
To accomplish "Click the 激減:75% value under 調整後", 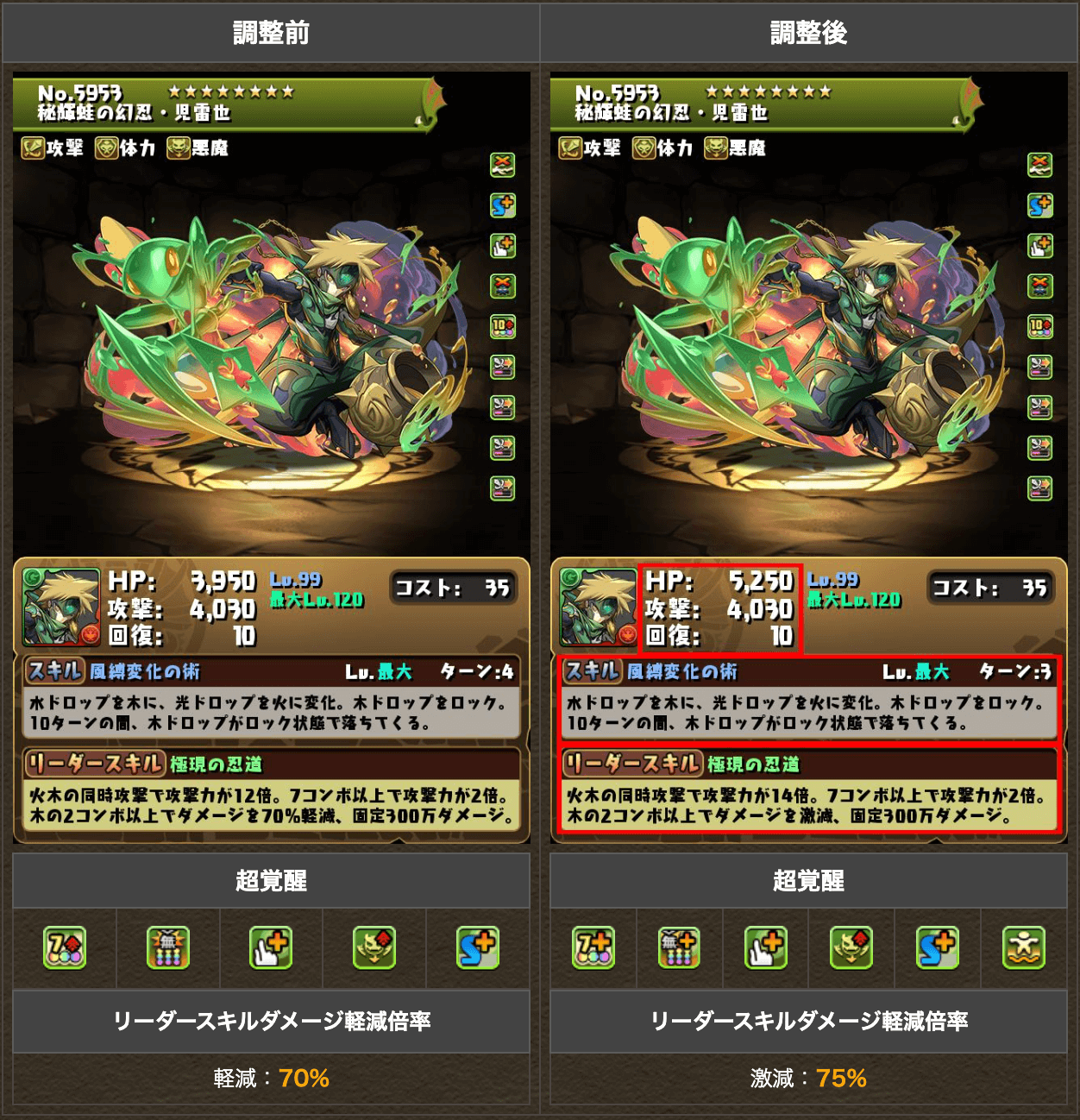I will (808, 1079).
